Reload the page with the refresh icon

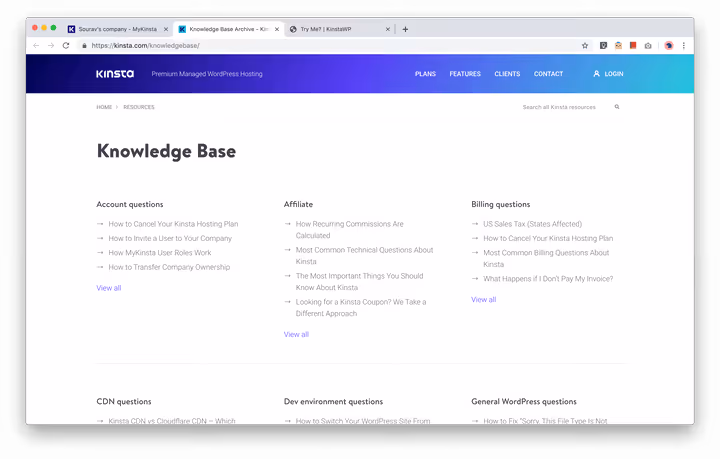[x=66, y=45]
